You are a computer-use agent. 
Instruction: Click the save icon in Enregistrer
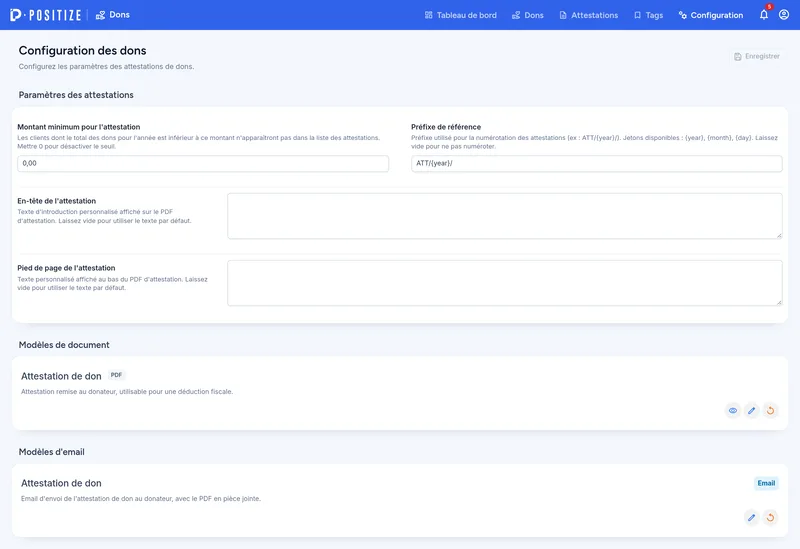tap(738, 57)
